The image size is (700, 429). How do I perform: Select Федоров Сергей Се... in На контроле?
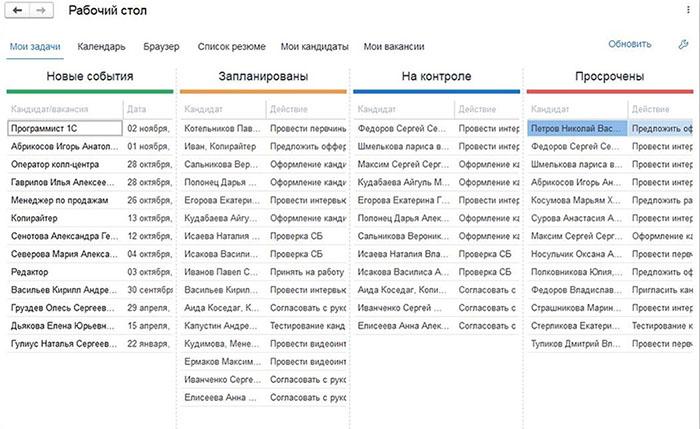click(437, 129)
